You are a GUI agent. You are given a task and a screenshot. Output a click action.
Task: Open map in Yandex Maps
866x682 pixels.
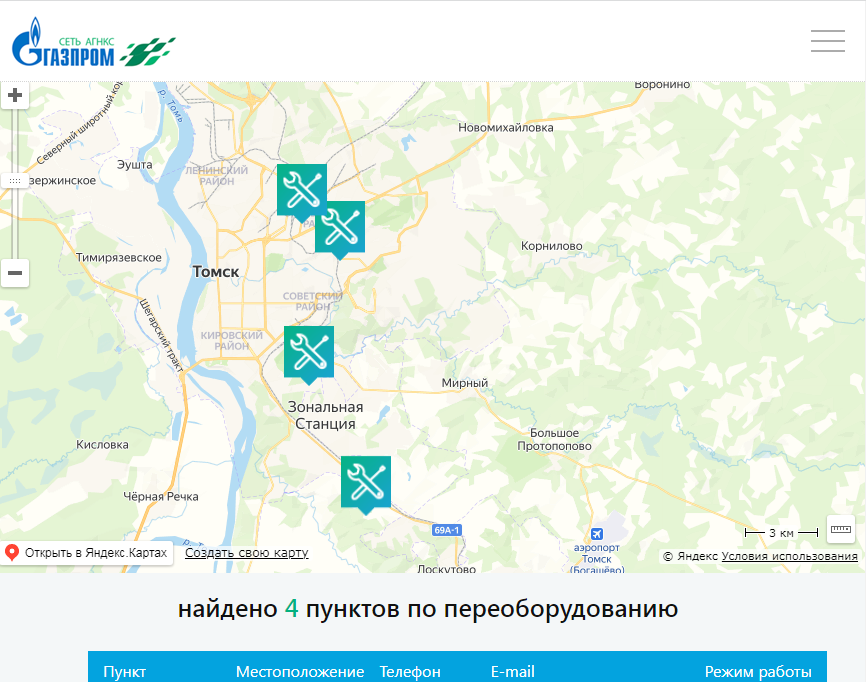(x=87, y=553)
